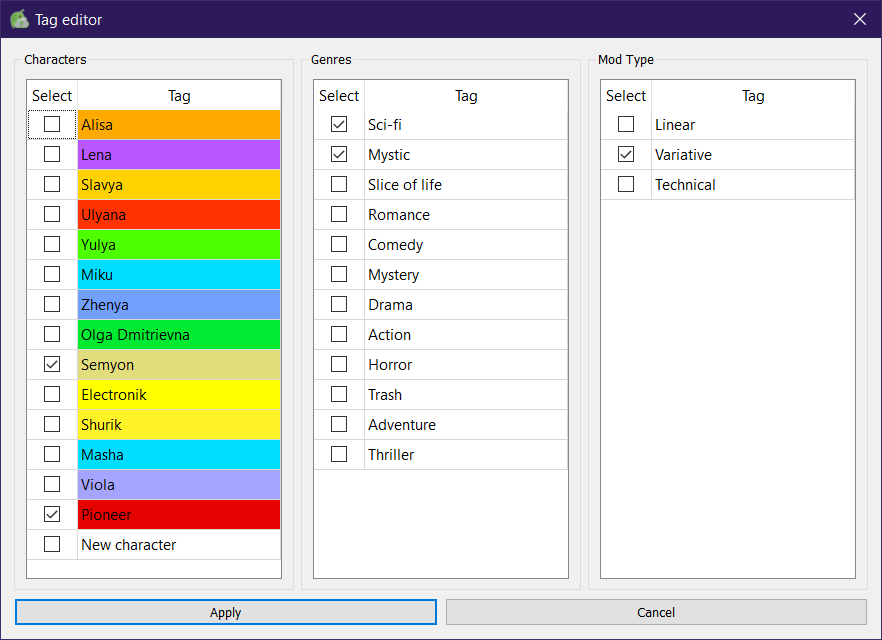
Task: Check the New character checkbox
Action: coord(52,544)
